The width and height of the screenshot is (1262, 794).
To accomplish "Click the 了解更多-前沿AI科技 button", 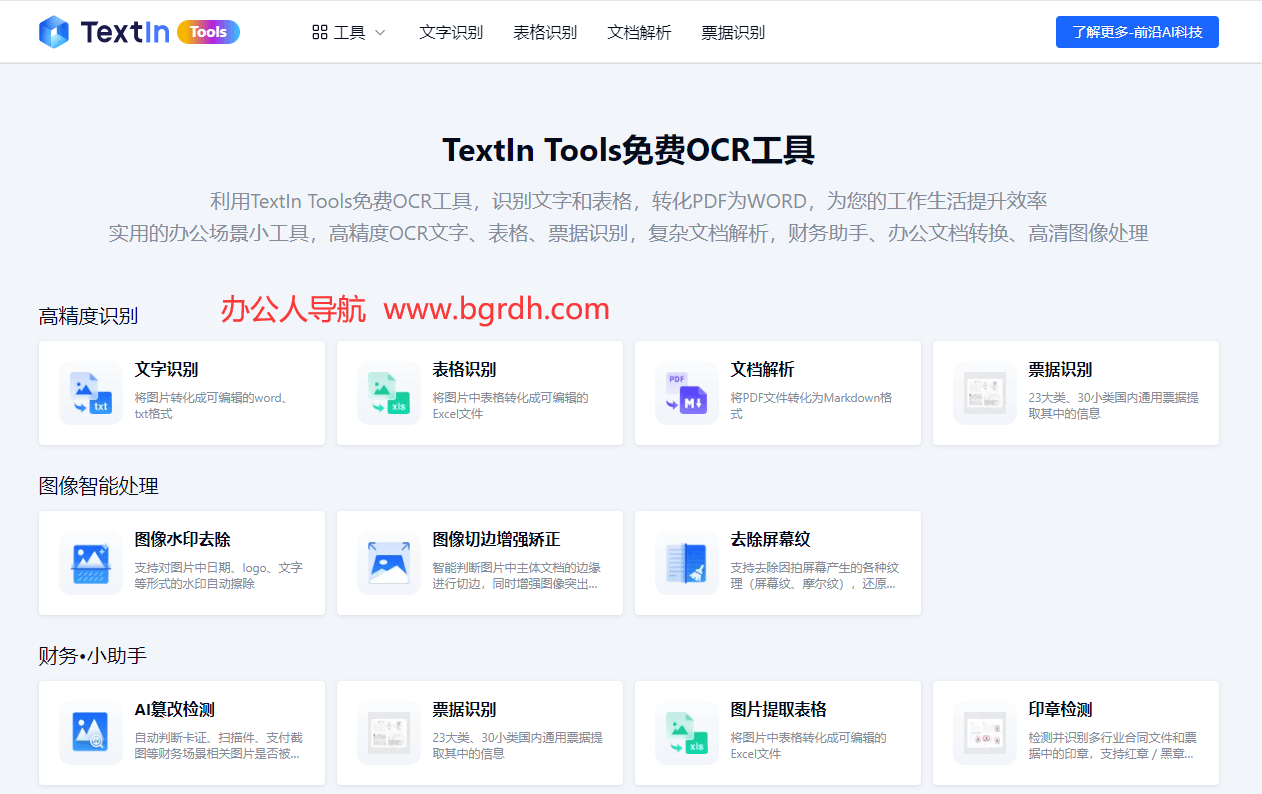I will [1137, 31].
